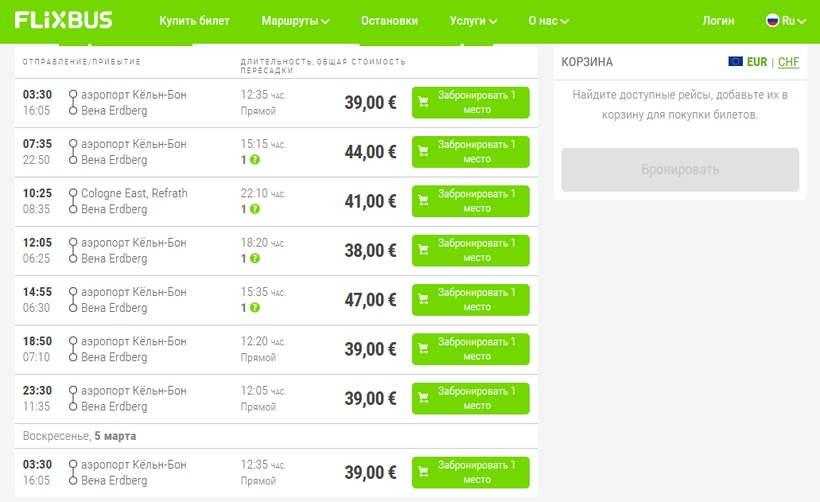This screenshot has height=502, width=820.
Task: Open the Услуги dropdown menu
Action: (x=473, y=21)
